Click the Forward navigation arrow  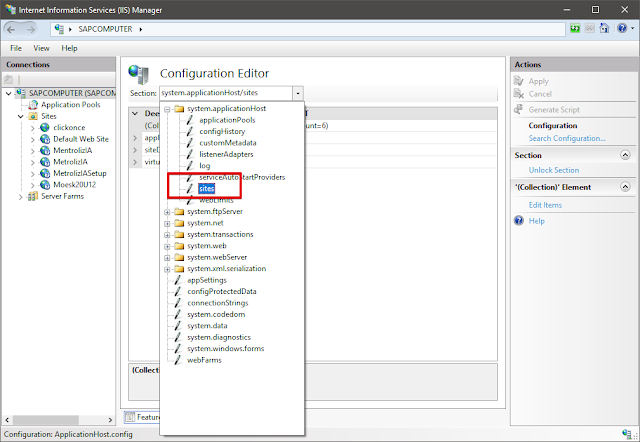coord(31,29)
